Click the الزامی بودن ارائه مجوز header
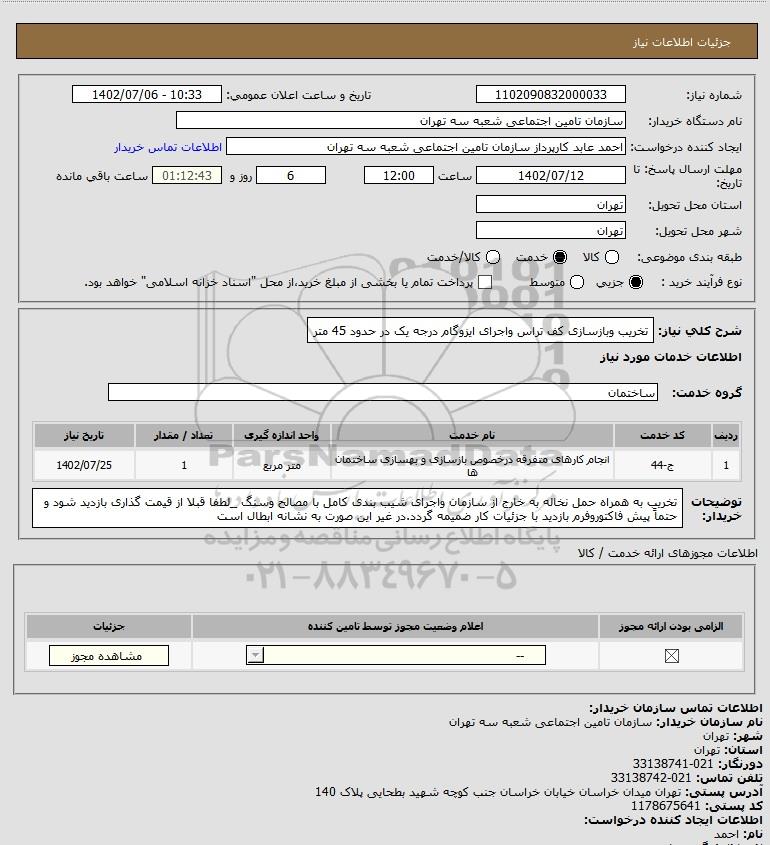This screenshot has width=770, height=845. tap(671, 626)
